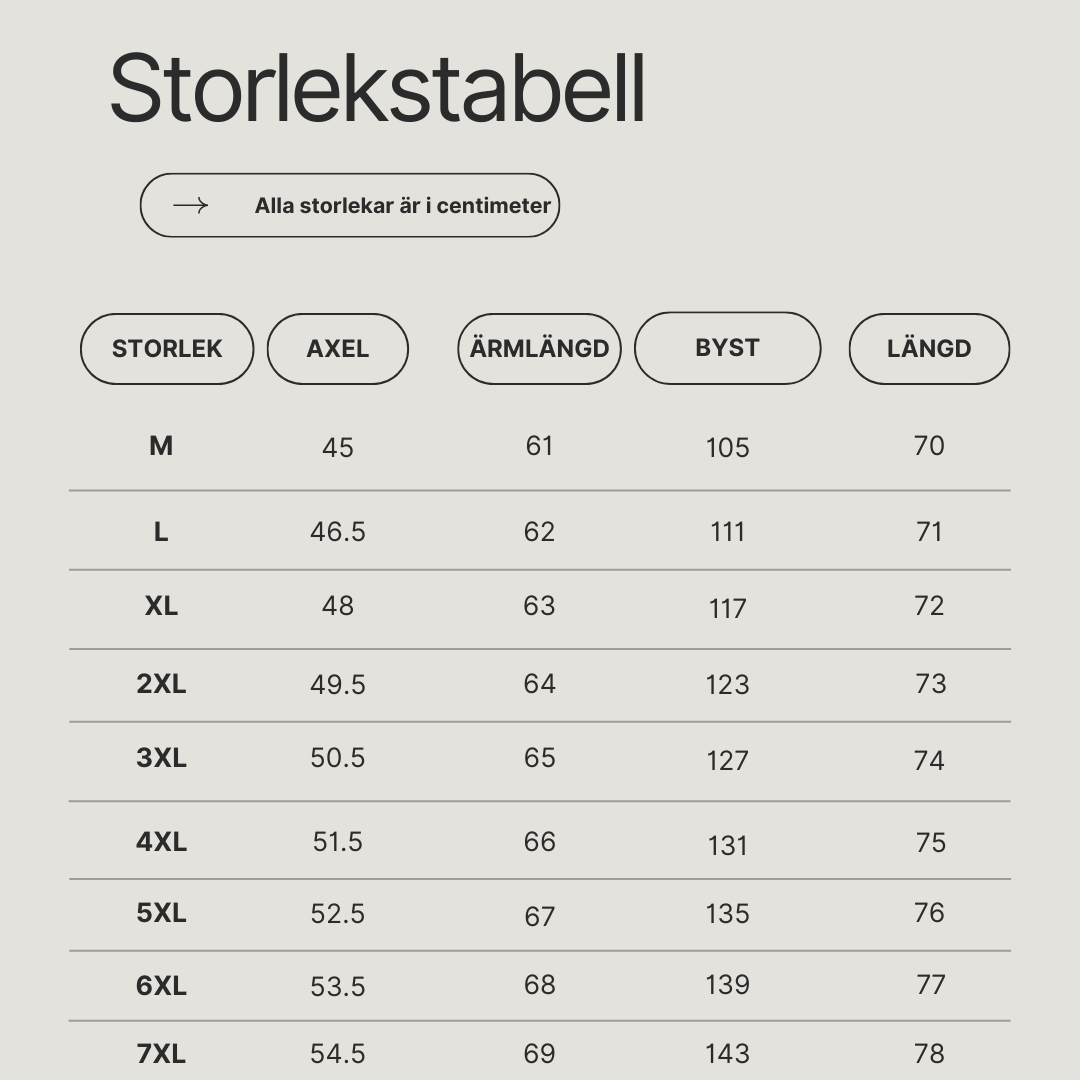Click the arrow icon in the centimeter note
Screen dimensions: 1080x1080
(190, 205)
